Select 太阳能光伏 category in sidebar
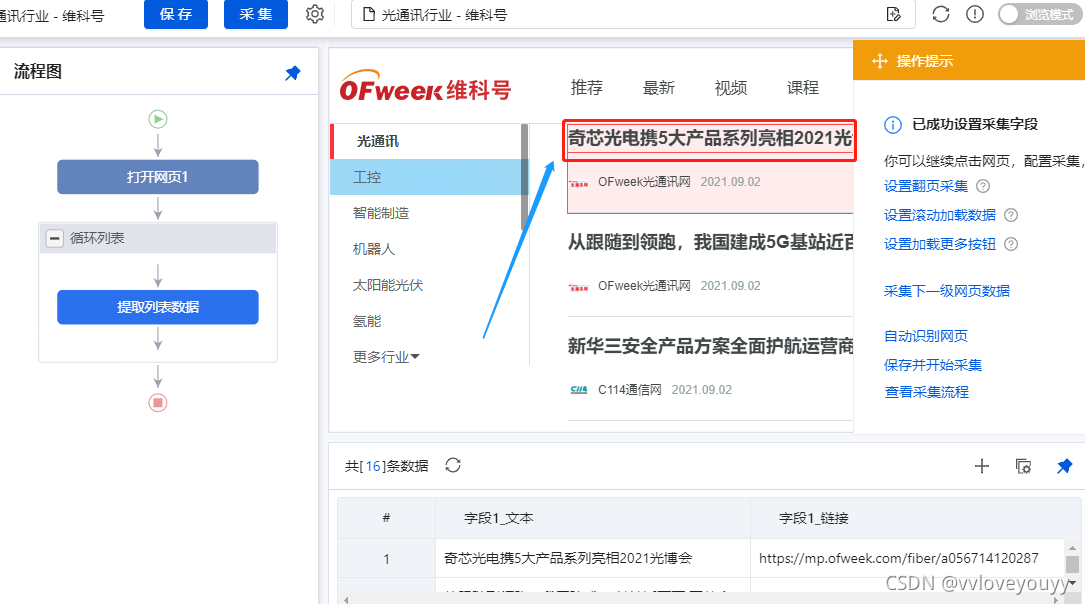This screenshot has width=1085, height=604. pos(388,285)
